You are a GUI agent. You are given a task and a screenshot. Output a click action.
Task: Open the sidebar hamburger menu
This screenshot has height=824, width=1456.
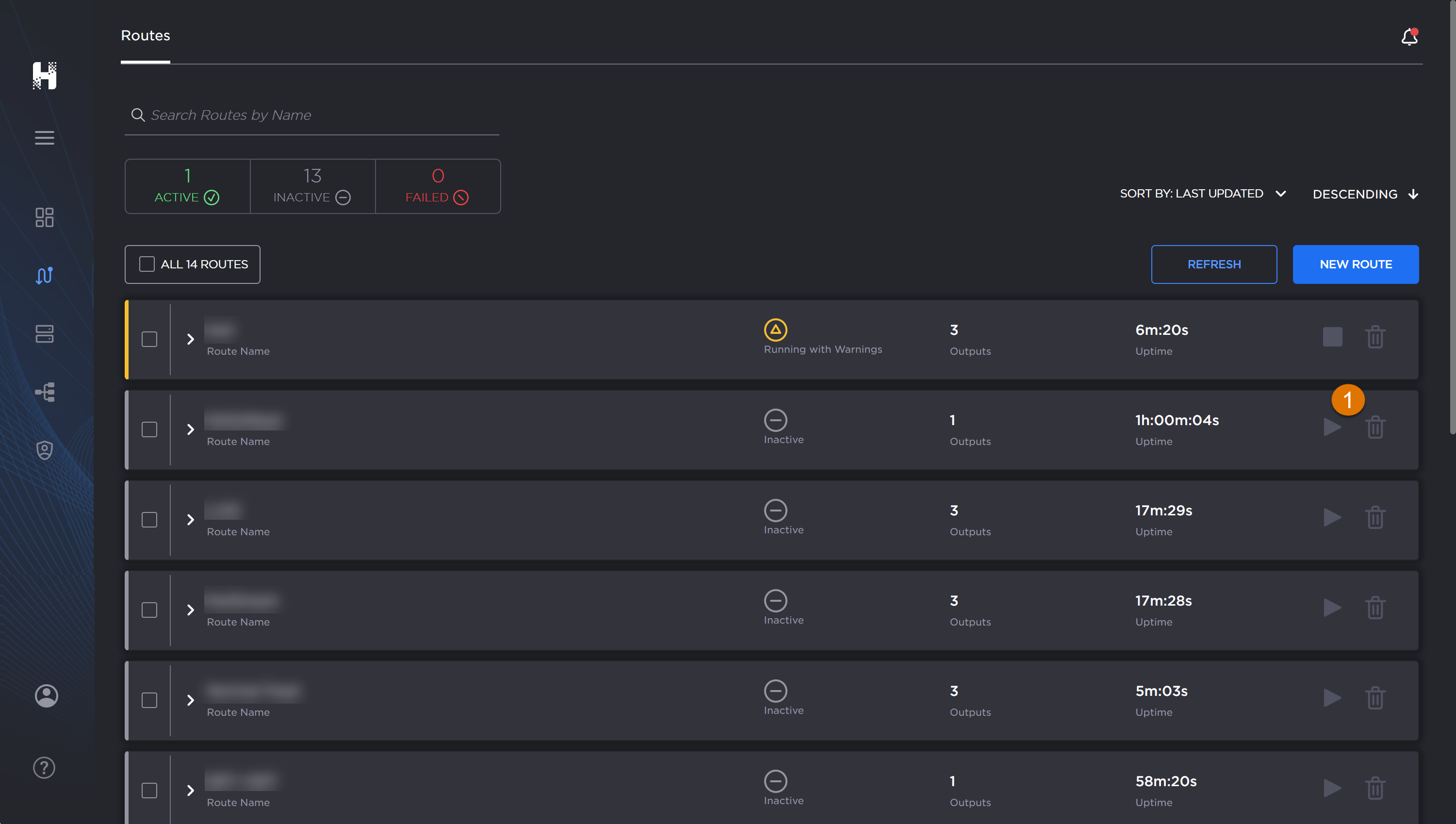(44, 137)
